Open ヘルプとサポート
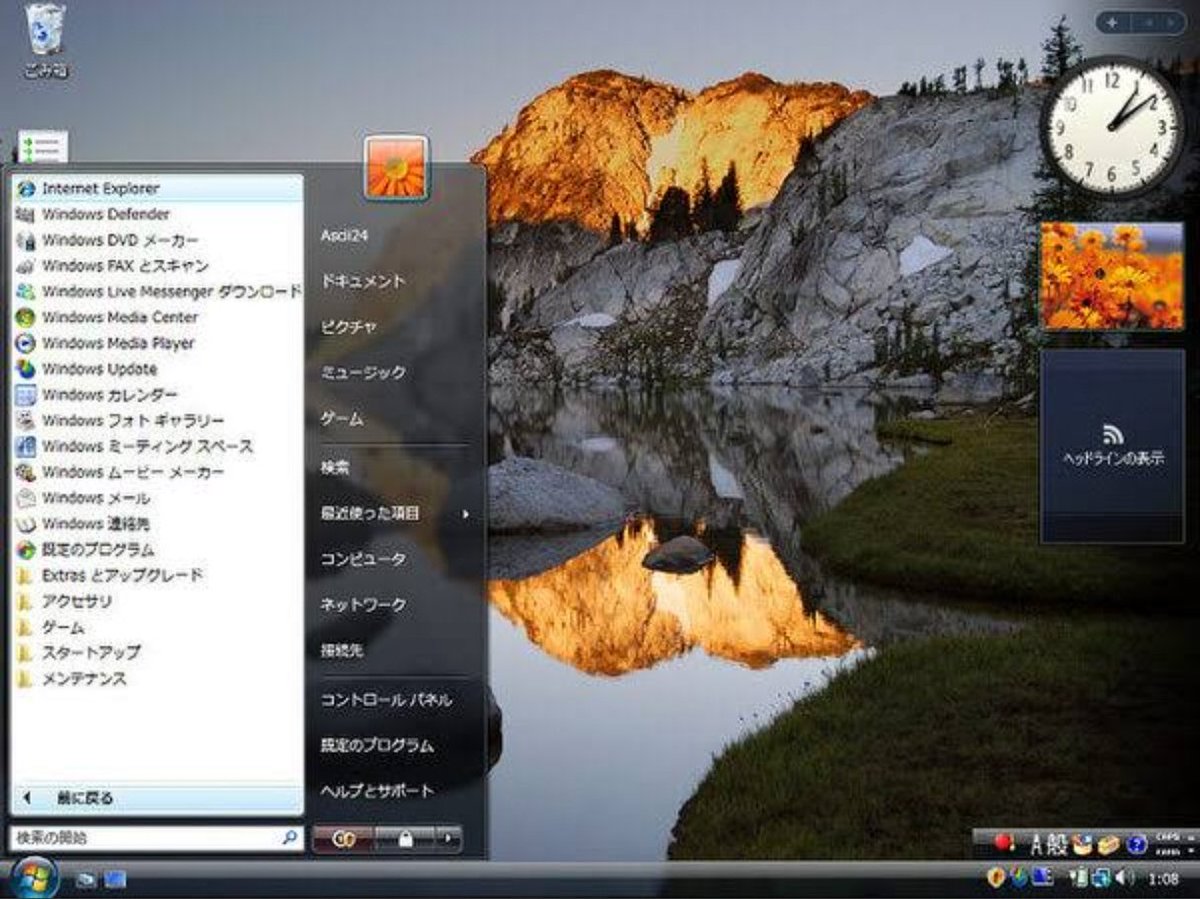This screenshot has width=1200, height=899. tap(377, 791)
